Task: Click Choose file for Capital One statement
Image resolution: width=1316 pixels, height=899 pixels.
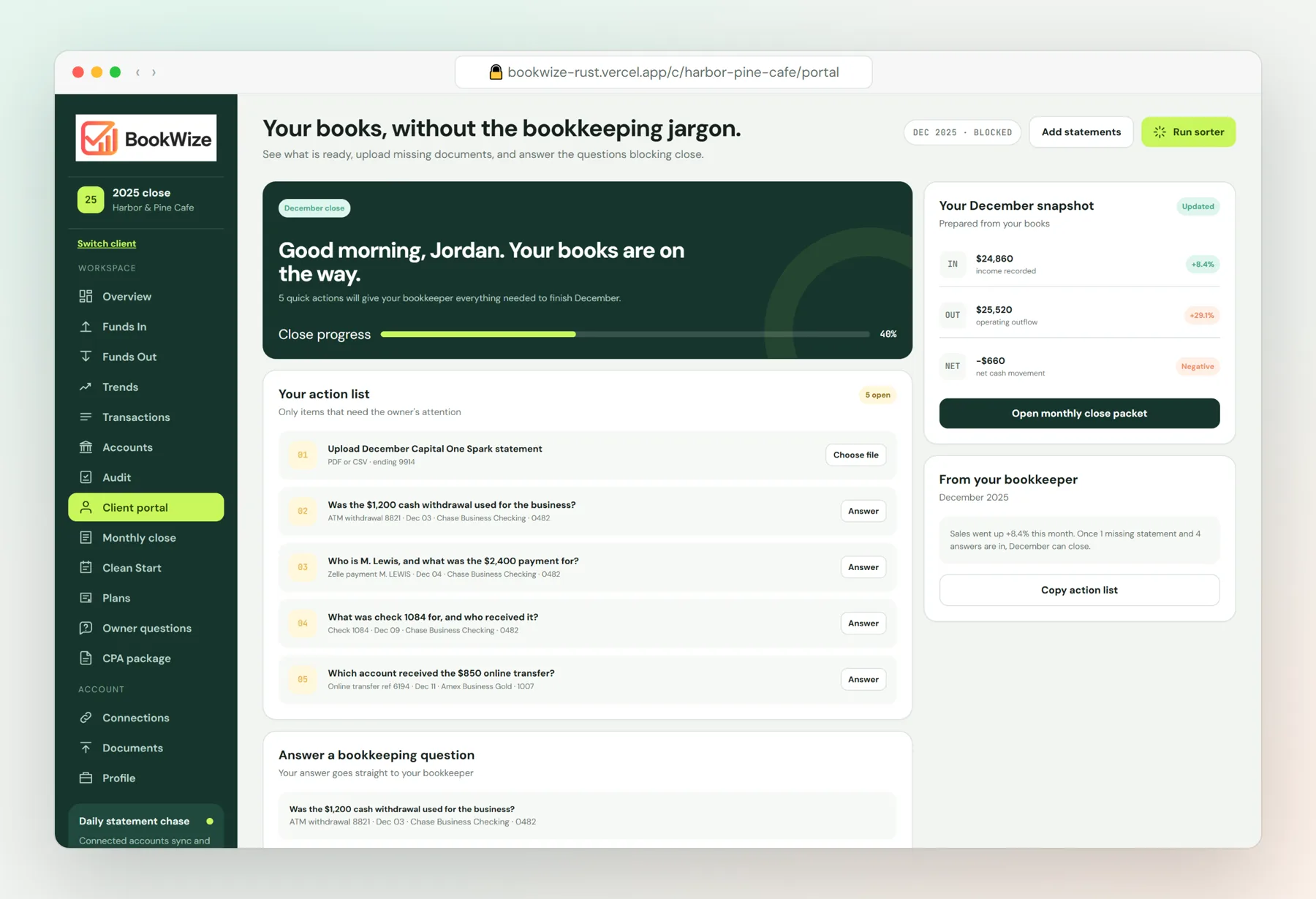Action: [855, 455]
